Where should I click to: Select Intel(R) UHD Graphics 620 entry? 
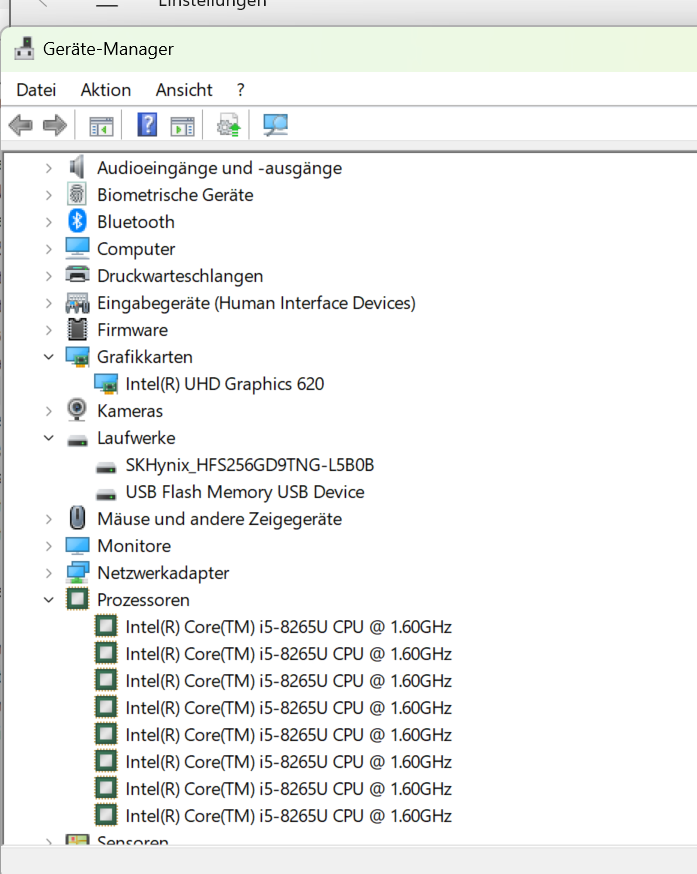click(225, 384)
